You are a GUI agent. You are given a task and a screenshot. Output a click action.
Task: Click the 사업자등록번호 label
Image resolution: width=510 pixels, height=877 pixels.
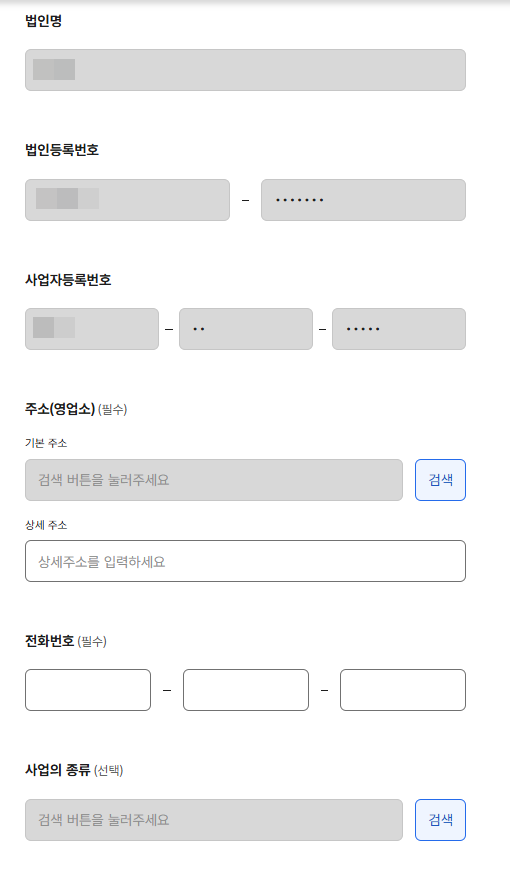click(x=68, y=280)
